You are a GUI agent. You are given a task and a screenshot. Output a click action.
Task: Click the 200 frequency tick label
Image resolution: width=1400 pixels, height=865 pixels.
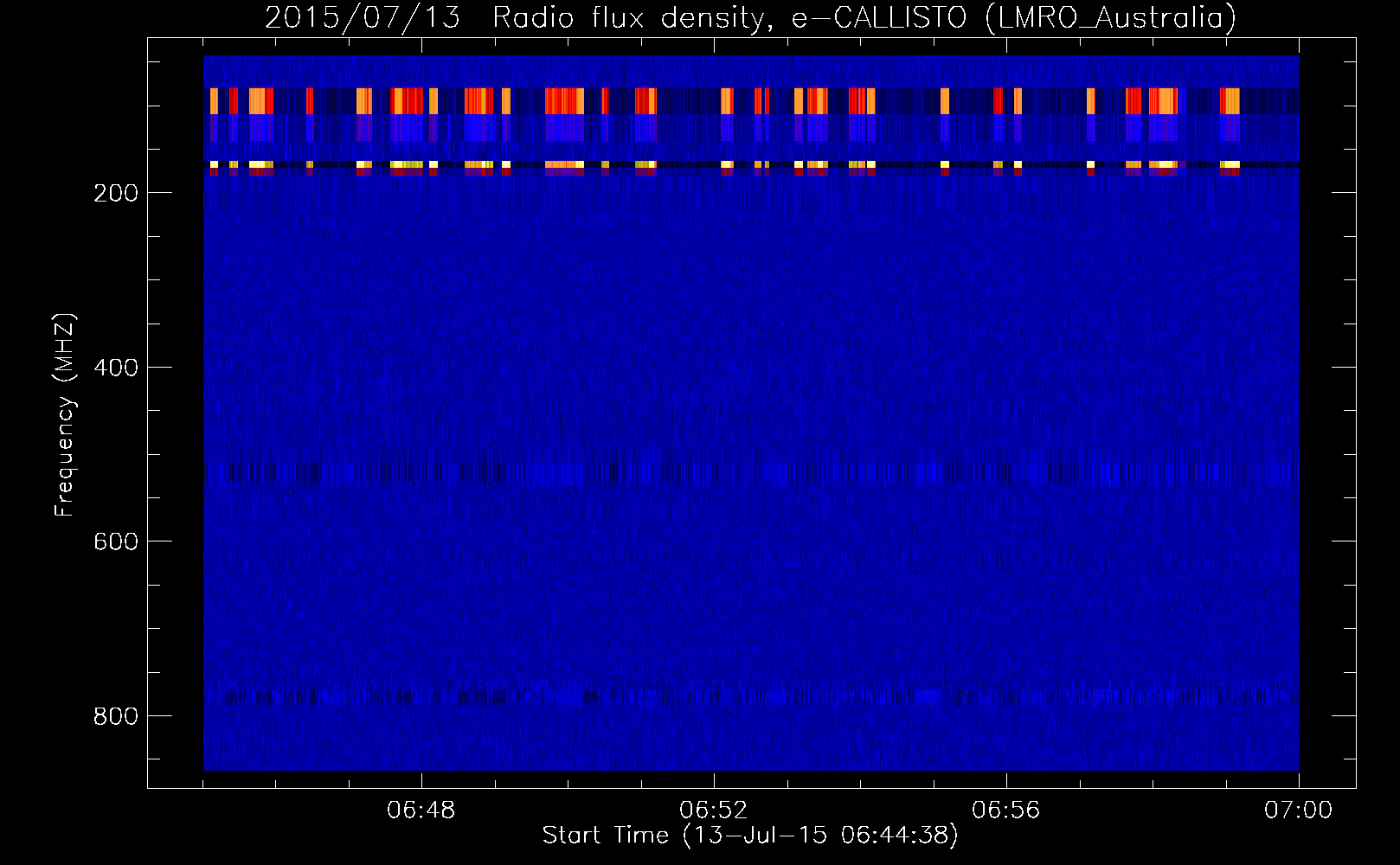click(116, 193)
